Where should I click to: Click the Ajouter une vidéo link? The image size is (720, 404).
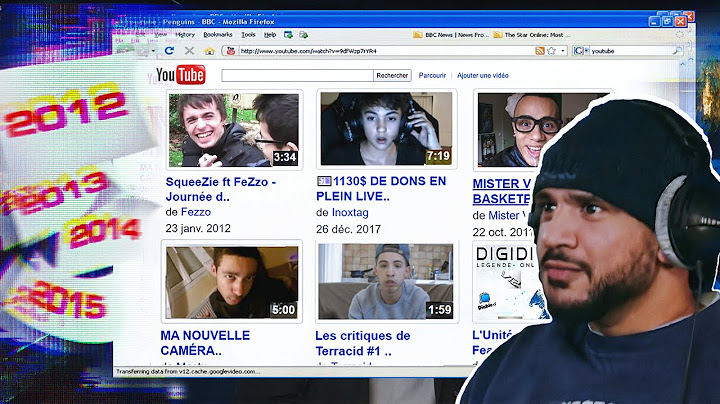[x=483, y=75]
